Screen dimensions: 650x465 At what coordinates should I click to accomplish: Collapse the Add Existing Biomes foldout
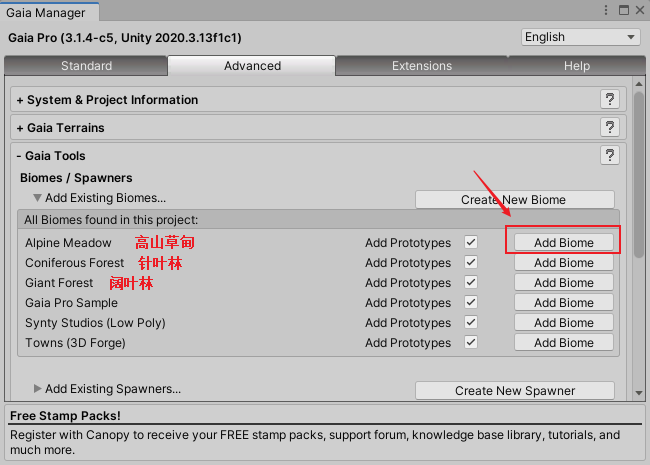click(x=37, y=198)
